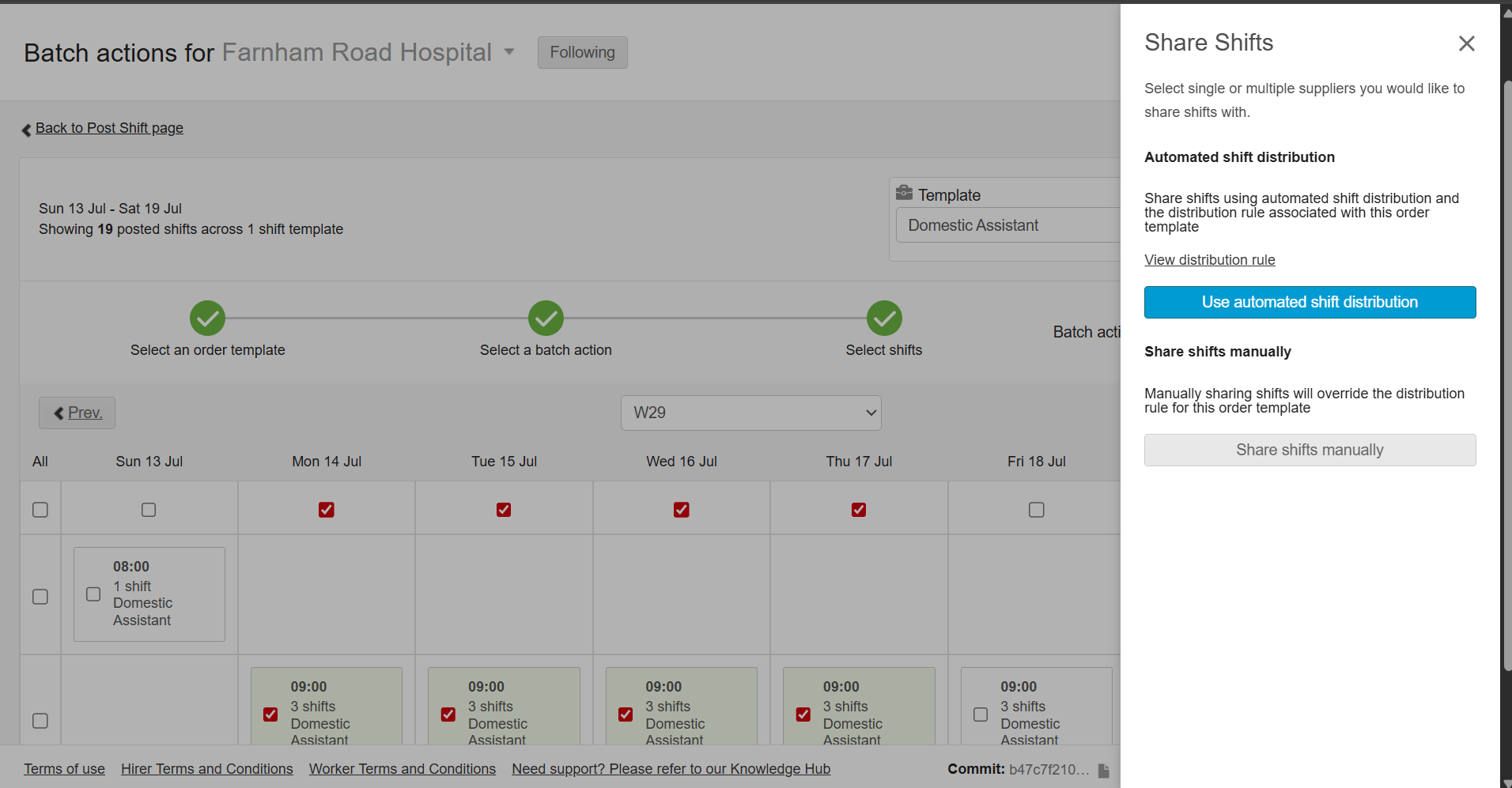The width and height of the screenshot is (1512, 788).
Task: Click the copy commit hash icon
Action: pos(1103,770)
